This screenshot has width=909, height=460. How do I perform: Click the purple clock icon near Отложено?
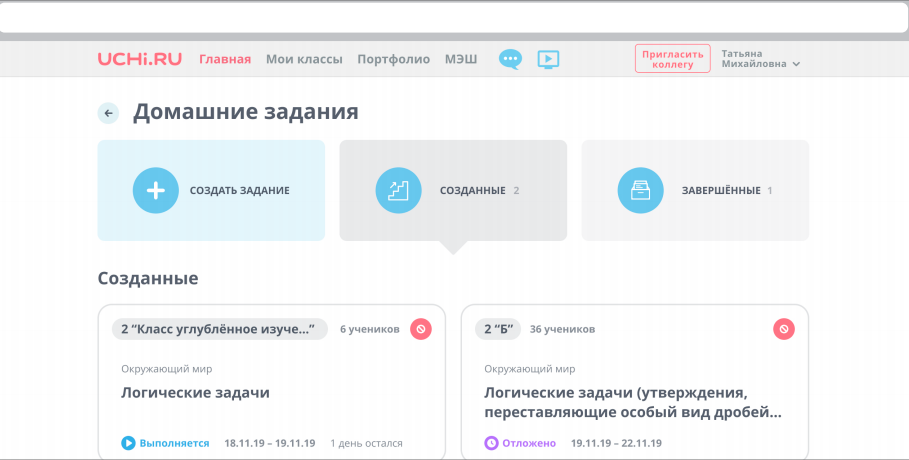click(491, 443)
